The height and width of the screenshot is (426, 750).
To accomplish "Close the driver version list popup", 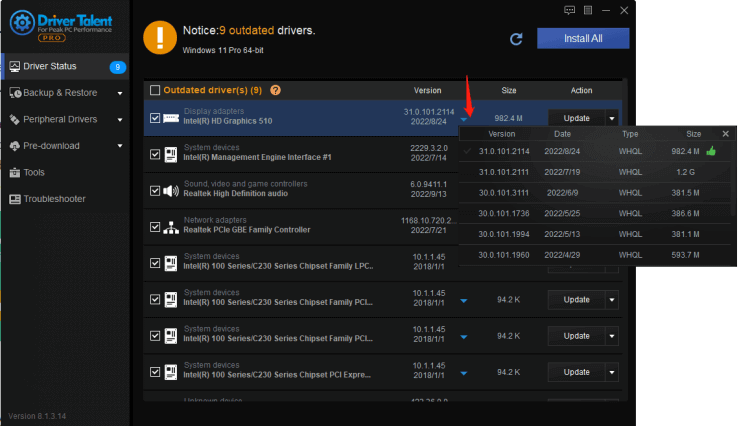I will point(725,133).
